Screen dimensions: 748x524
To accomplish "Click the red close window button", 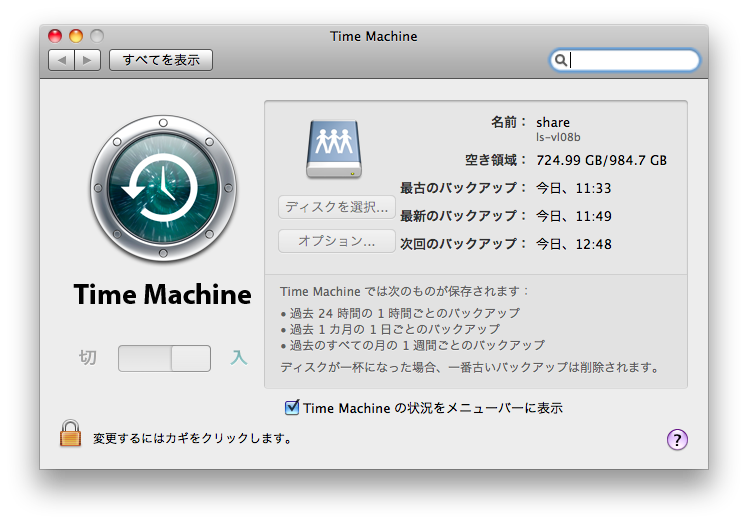I will 55,36.
